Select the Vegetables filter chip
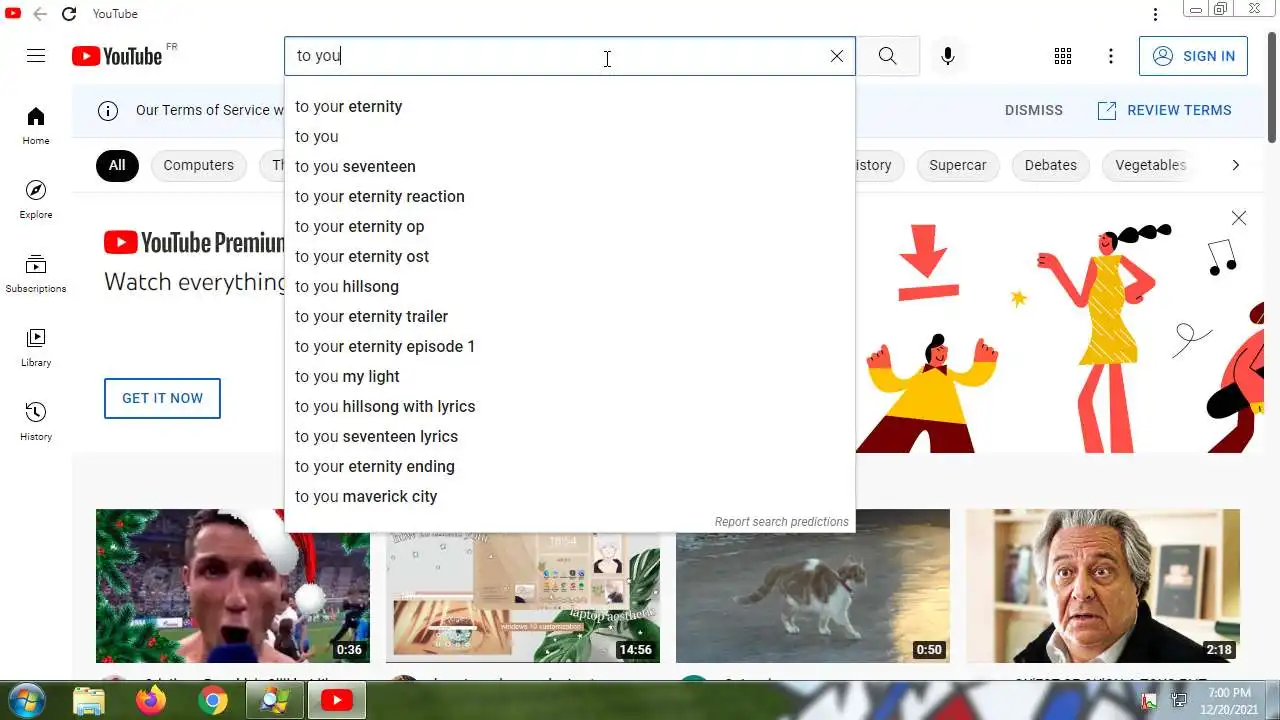The height and width of the screenshot is (720, 1280). click(1150, 166)
